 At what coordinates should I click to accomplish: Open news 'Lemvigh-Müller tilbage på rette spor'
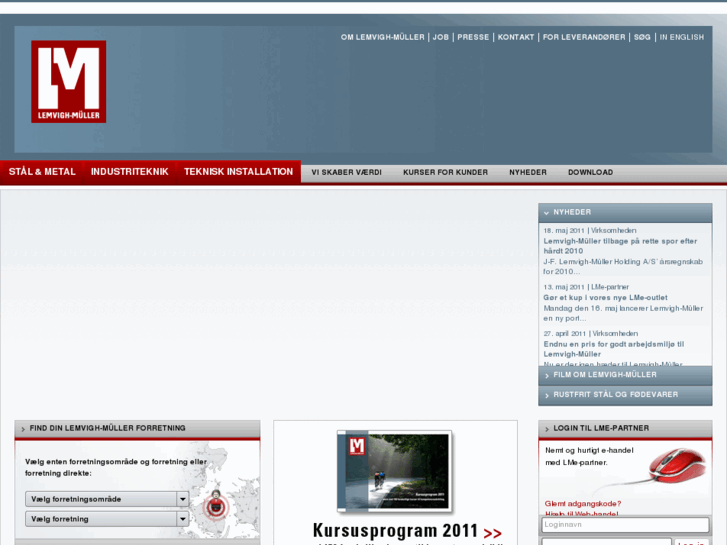pyautogui.click(x=620, y=246)
